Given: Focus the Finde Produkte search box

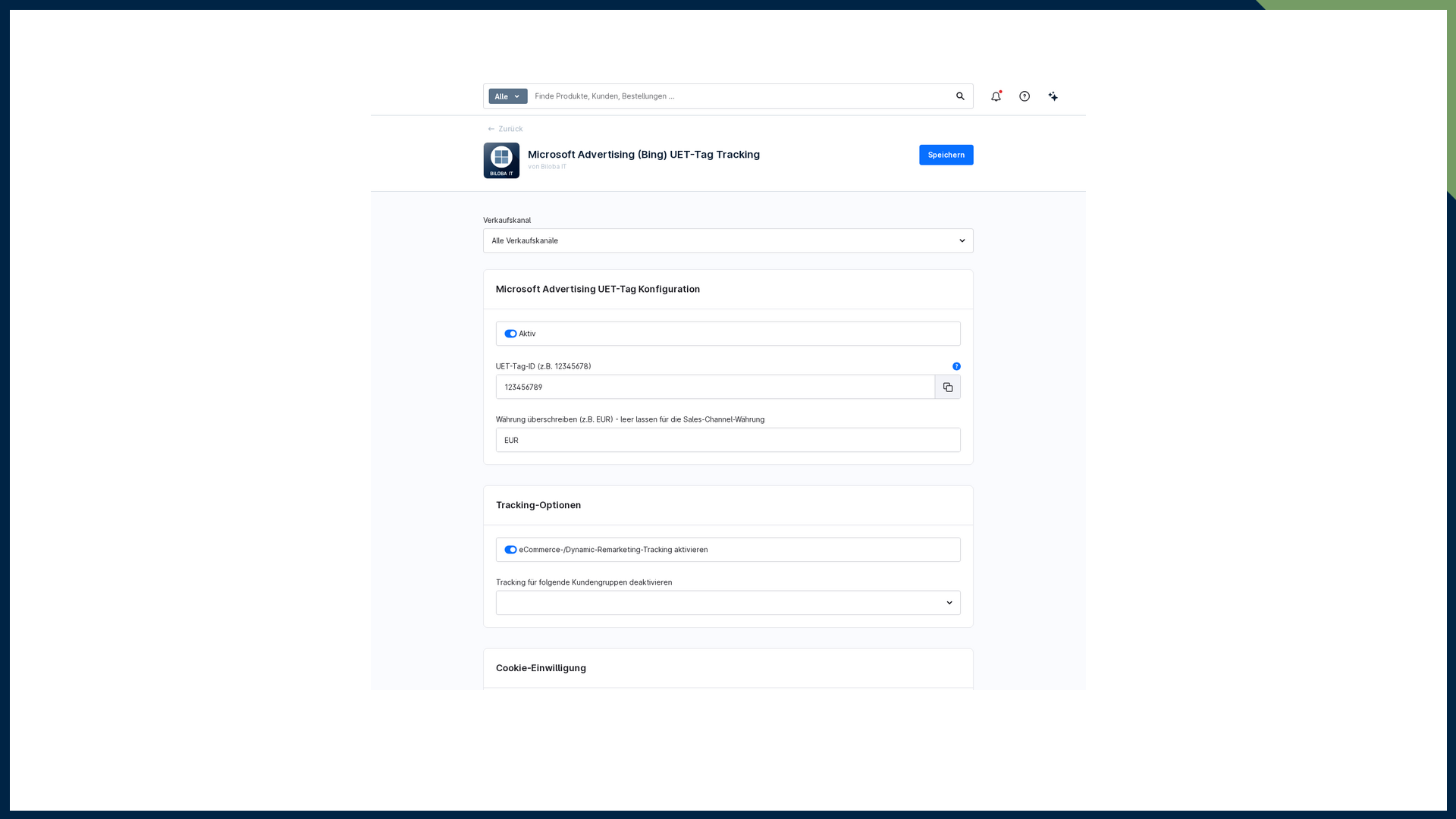Looking at the screenshot, I should [739, 96].
